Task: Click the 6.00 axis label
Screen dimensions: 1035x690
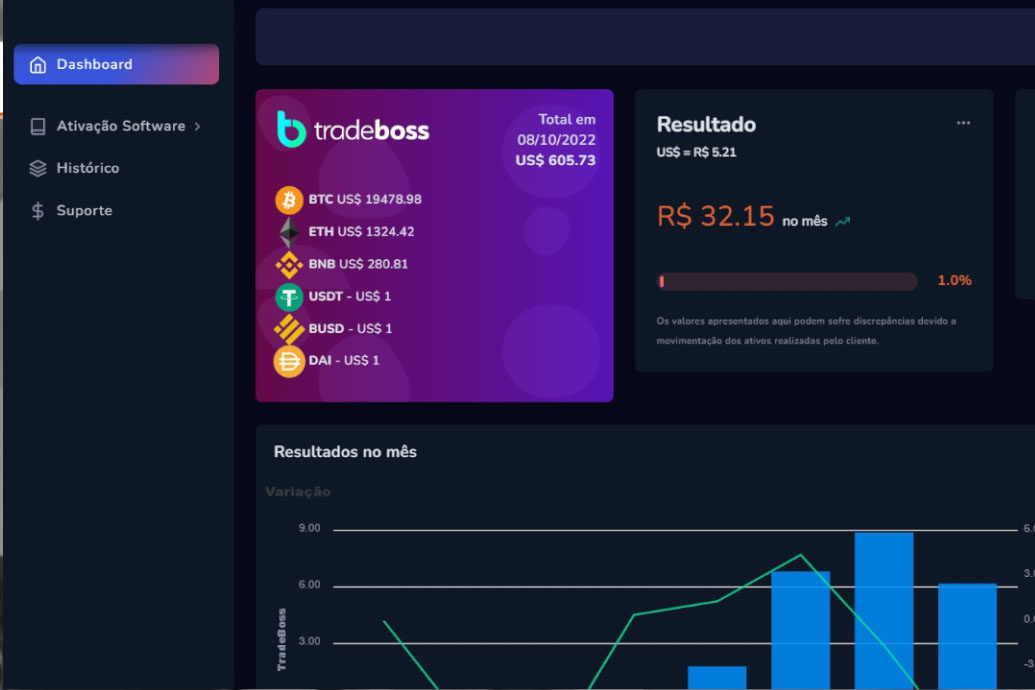Action: click(309, 585)
